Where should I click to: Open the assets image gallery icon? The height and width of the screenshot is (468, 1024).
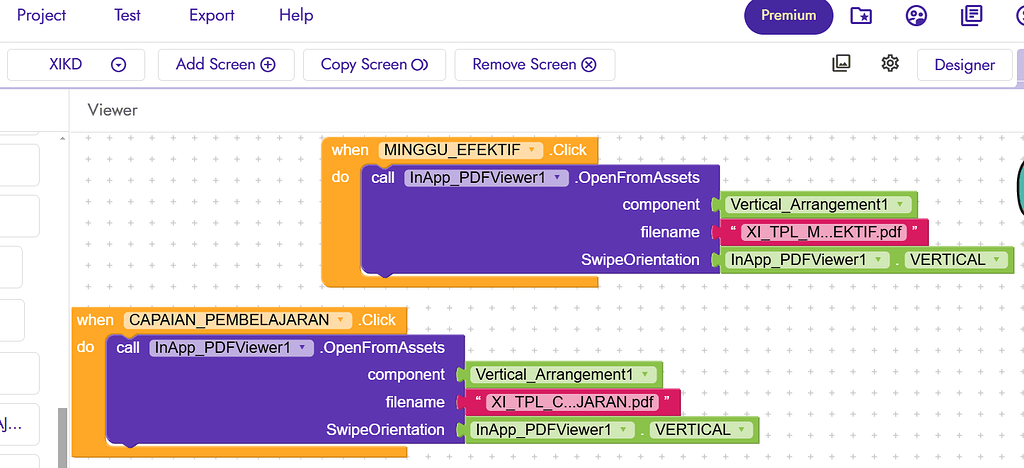[x=841, y=63]
